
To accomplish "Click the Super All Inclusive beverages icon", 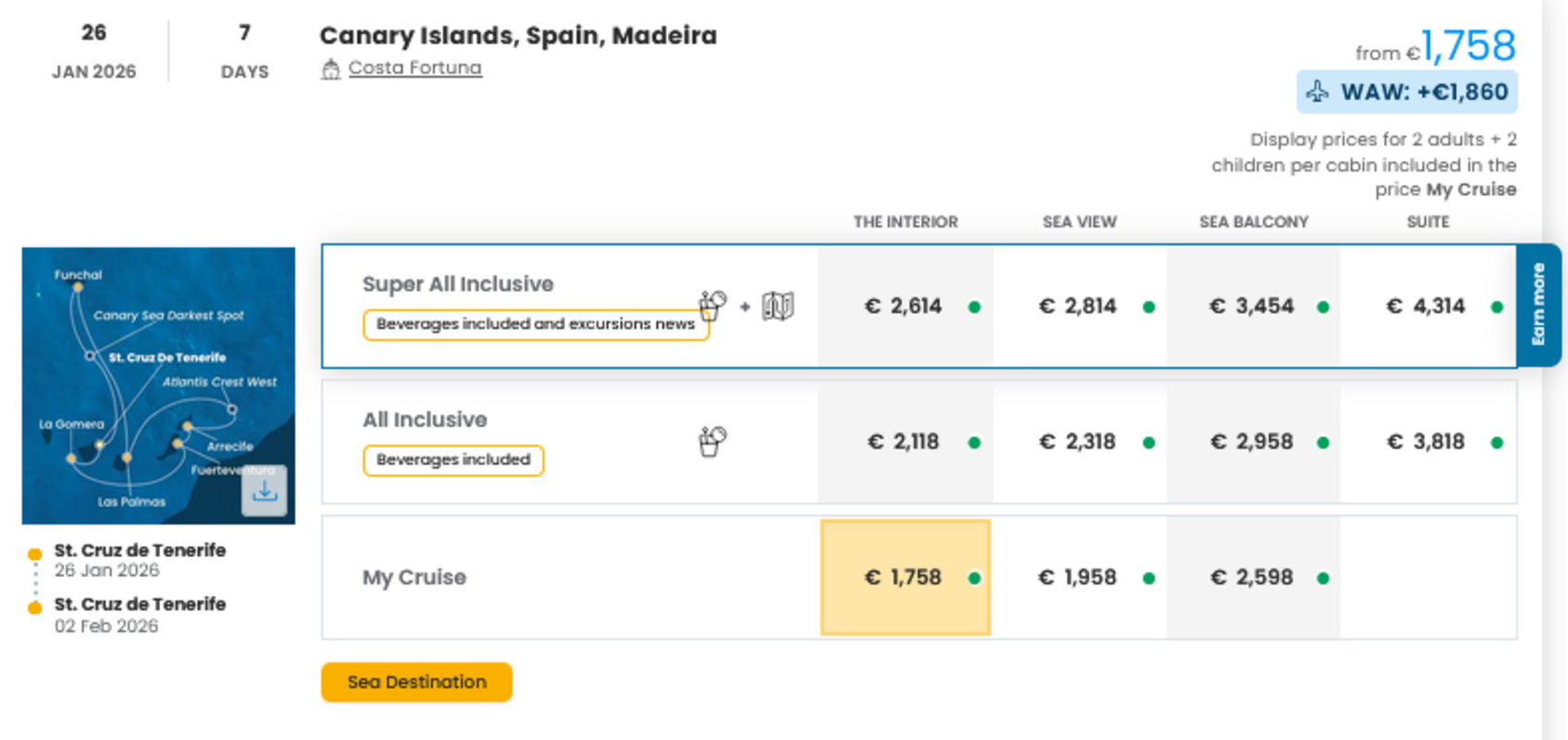I will click(712, 305).
